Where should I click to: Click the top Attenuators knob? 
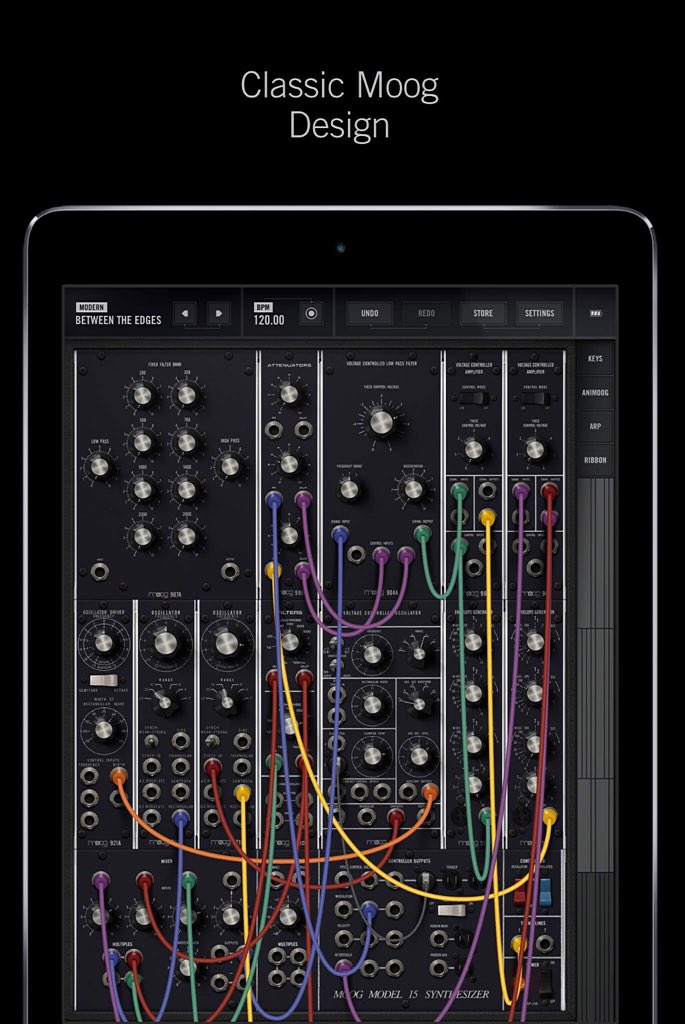289,394
